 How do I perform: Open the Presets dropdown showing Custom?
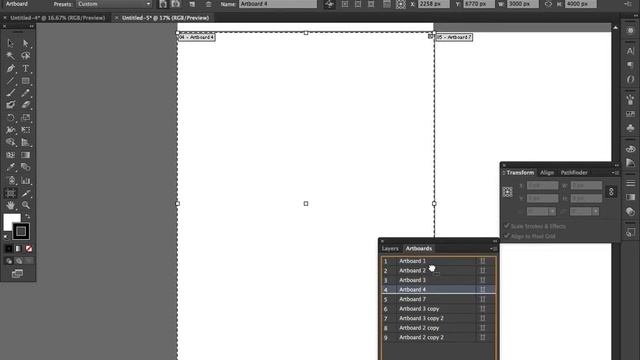coord(114,4)
